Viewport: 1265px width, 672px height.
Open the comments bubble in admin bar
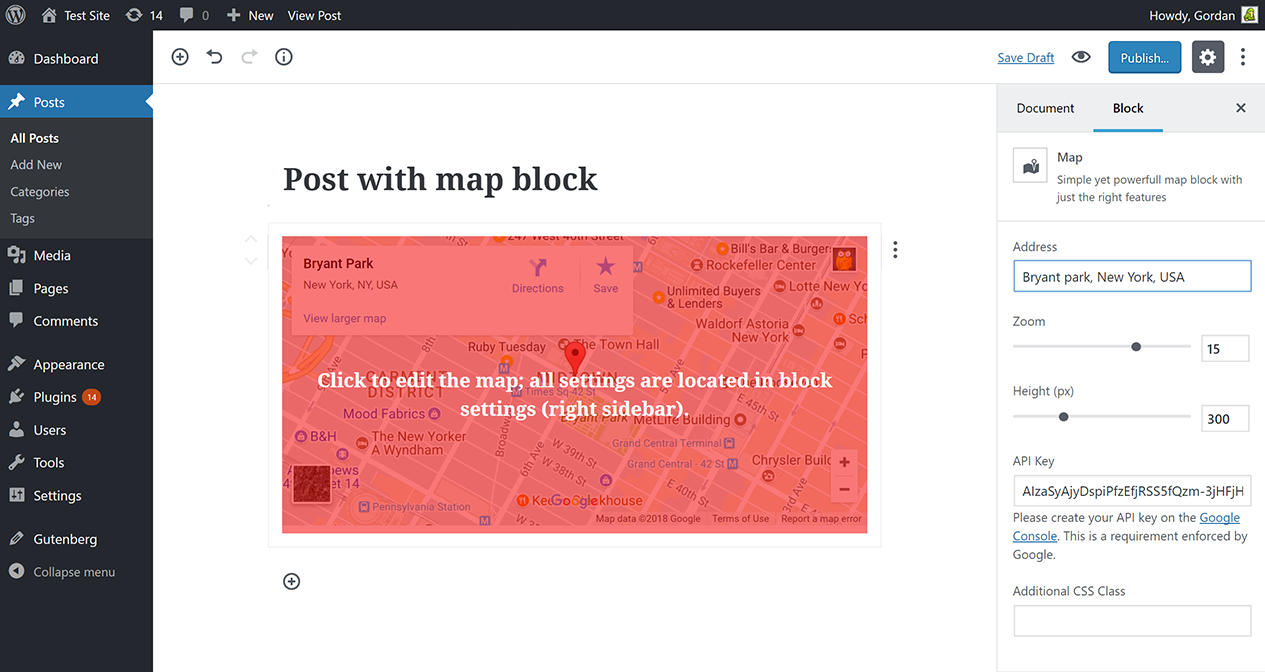point(195,15)
